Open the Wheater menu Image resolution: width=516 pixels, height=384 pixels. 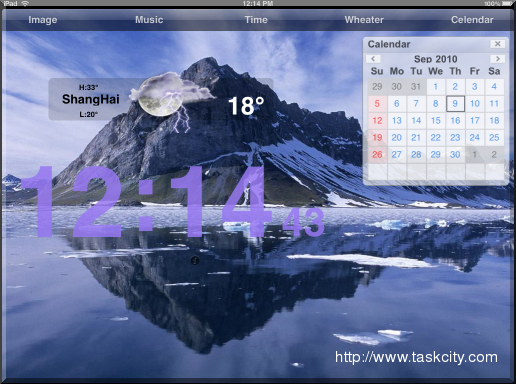pos(364,20)
